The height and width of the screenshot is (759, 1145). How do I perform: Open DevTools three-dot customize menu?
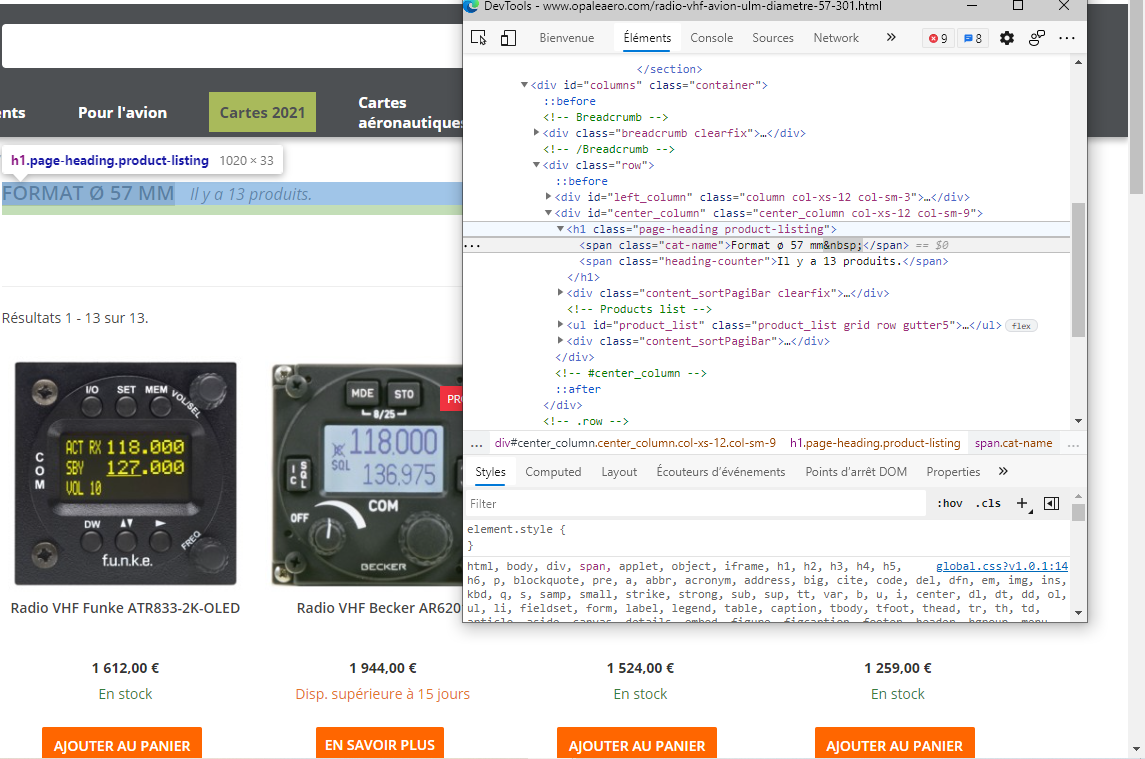(x=1067, y=38)
